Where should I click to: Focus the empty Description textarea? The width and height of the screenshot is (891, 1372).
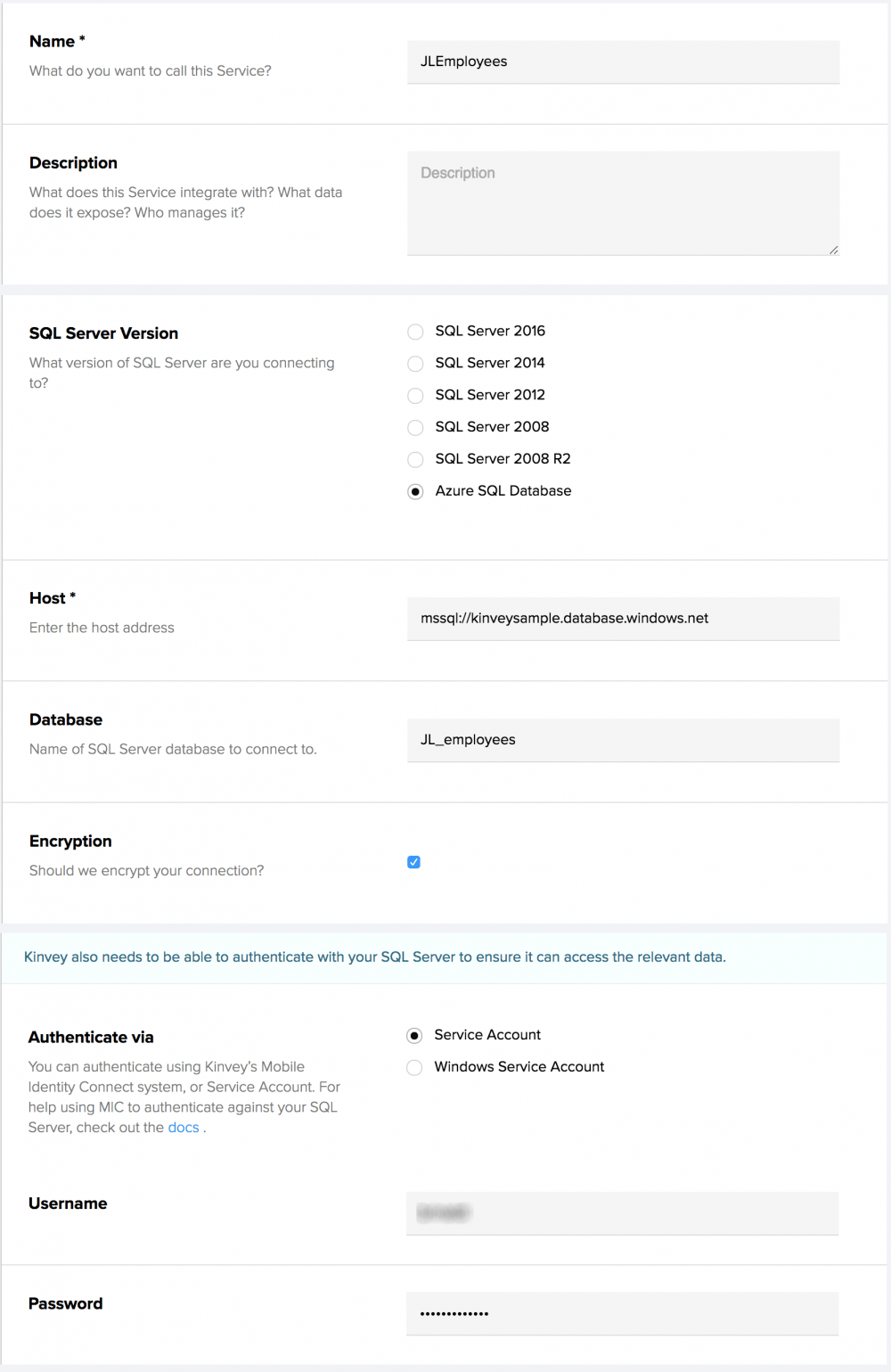622,202
